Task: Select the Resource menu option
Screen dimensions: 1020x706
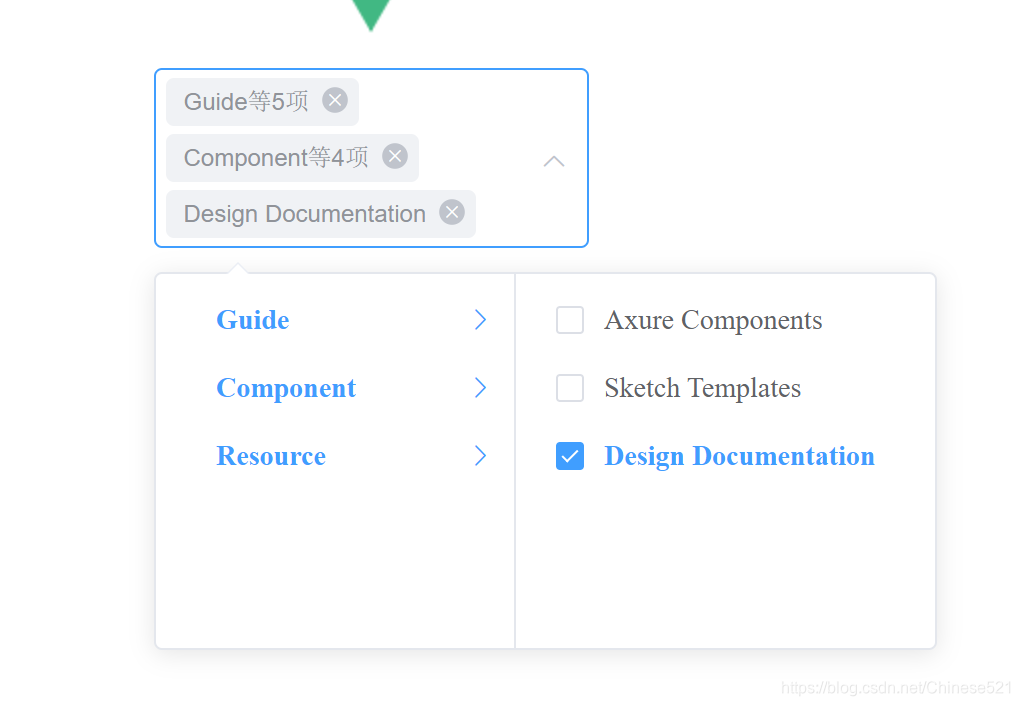Action: [x=335, y=455]
